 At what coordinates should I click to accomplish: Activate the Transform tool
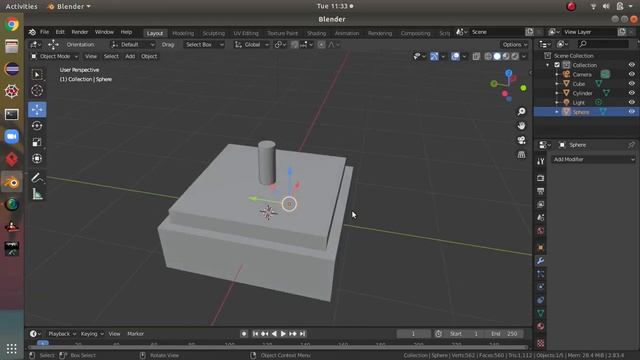(x=37, y=158)
